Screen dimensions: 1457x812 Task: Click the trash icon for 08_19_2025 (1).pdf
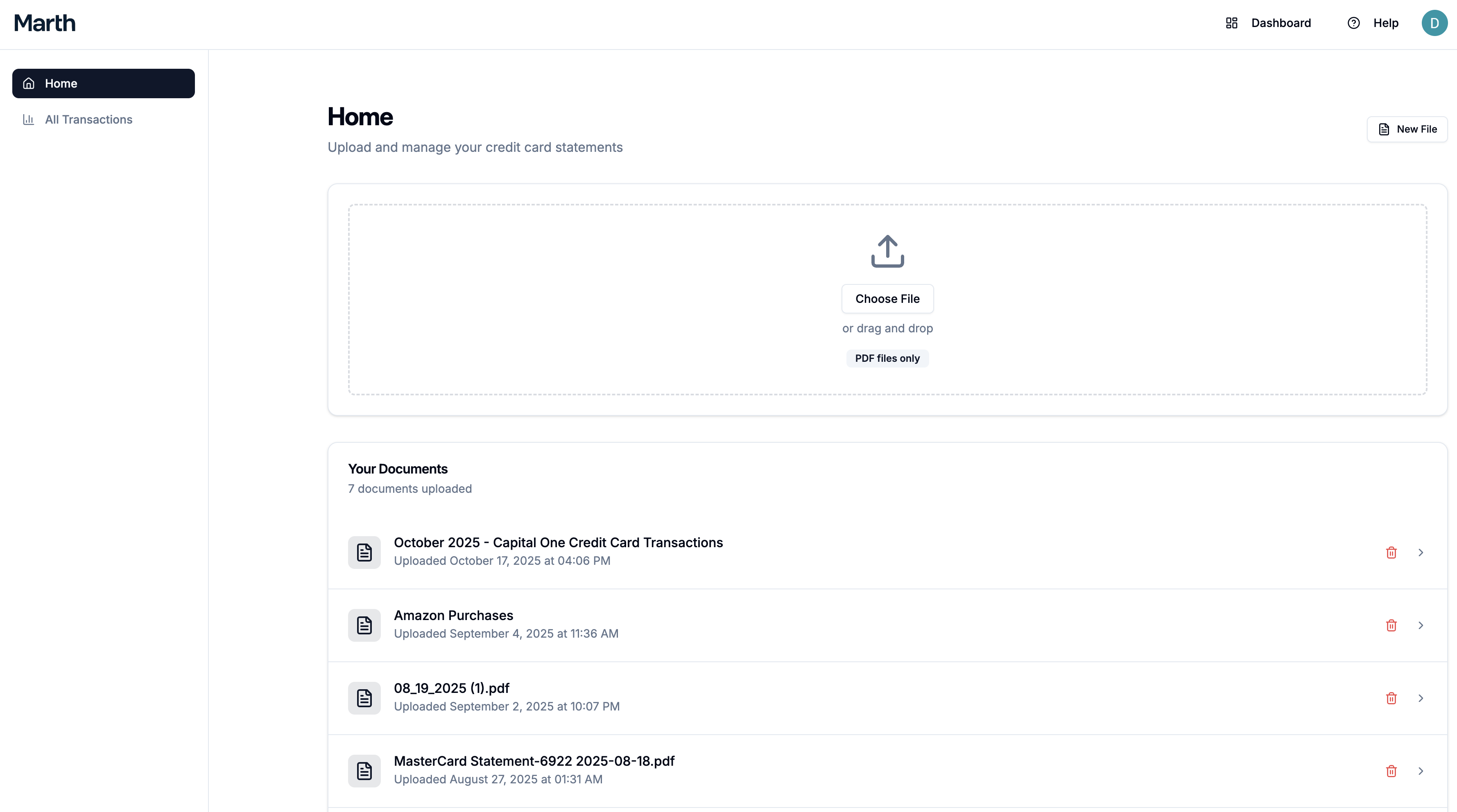pyautogui.click(x=1391, y=698)
